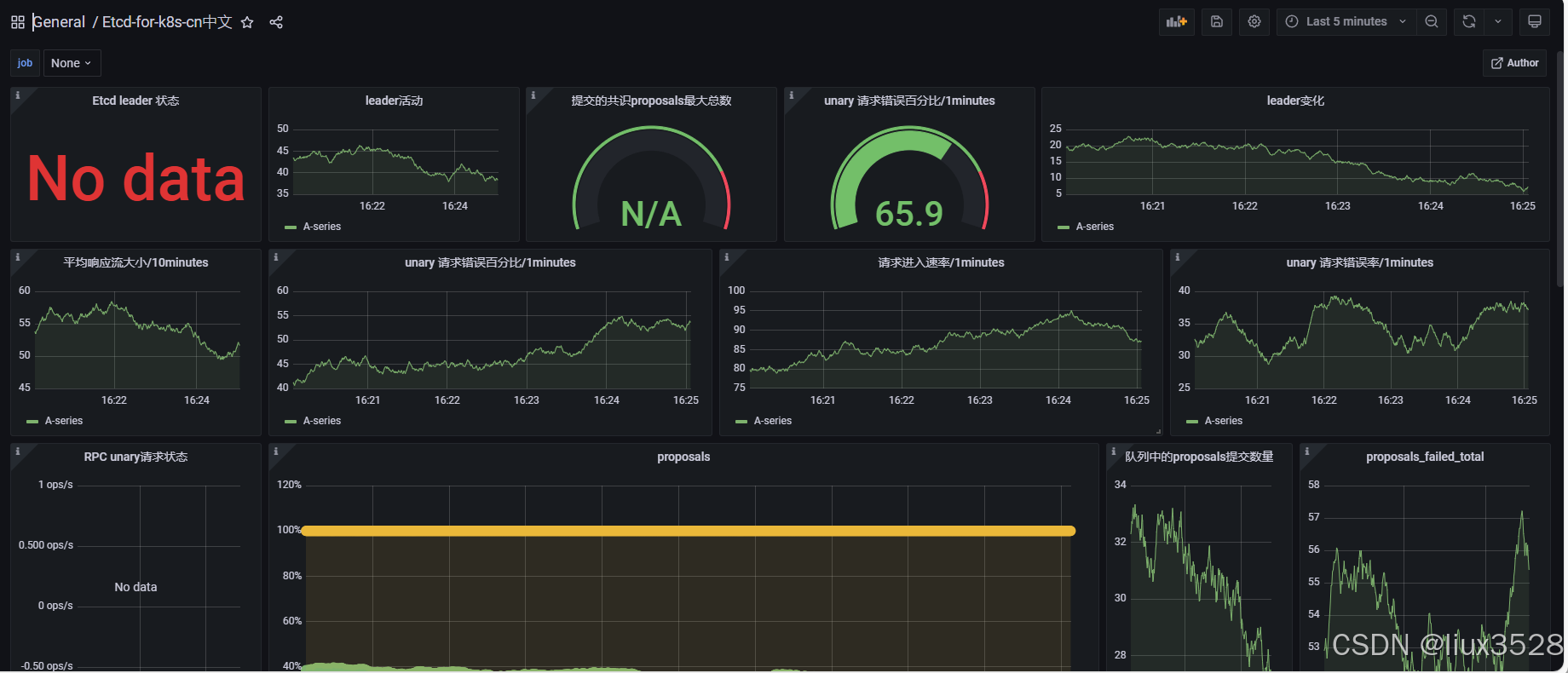Open unary 请求错误率/1minutes panel title menu
This screenshot has width=1568, height=673.
coord(1359,262)
